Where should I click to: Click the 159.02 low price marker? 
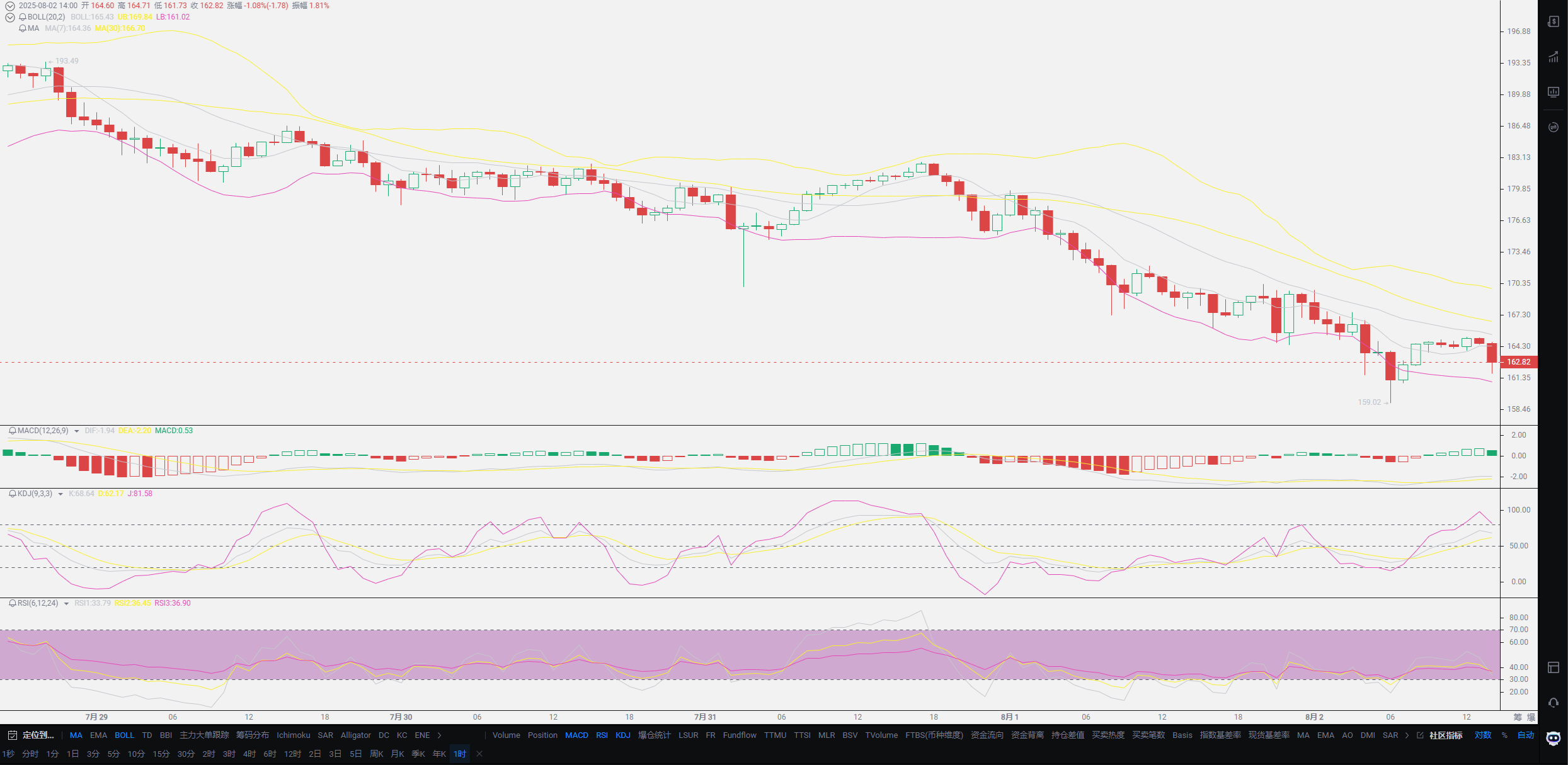[1373, 402]
